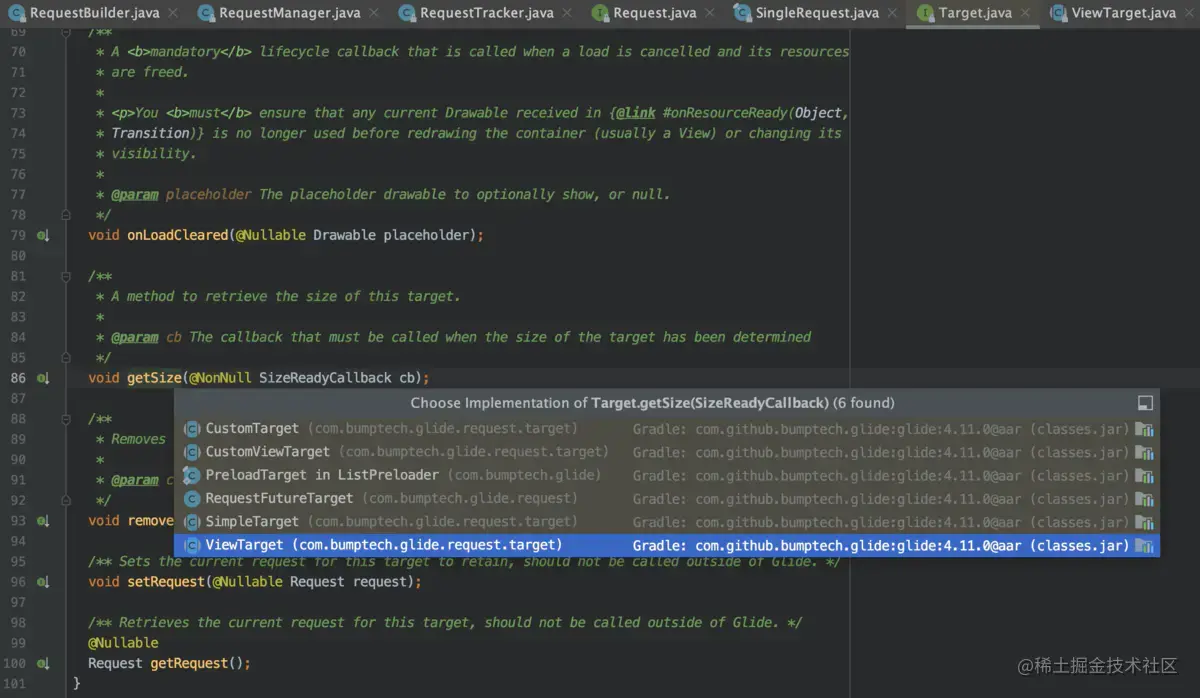Click the class icon beside RequestFutureTarget
This screenshot has height=698, width=1200.
tap(192, 498)
